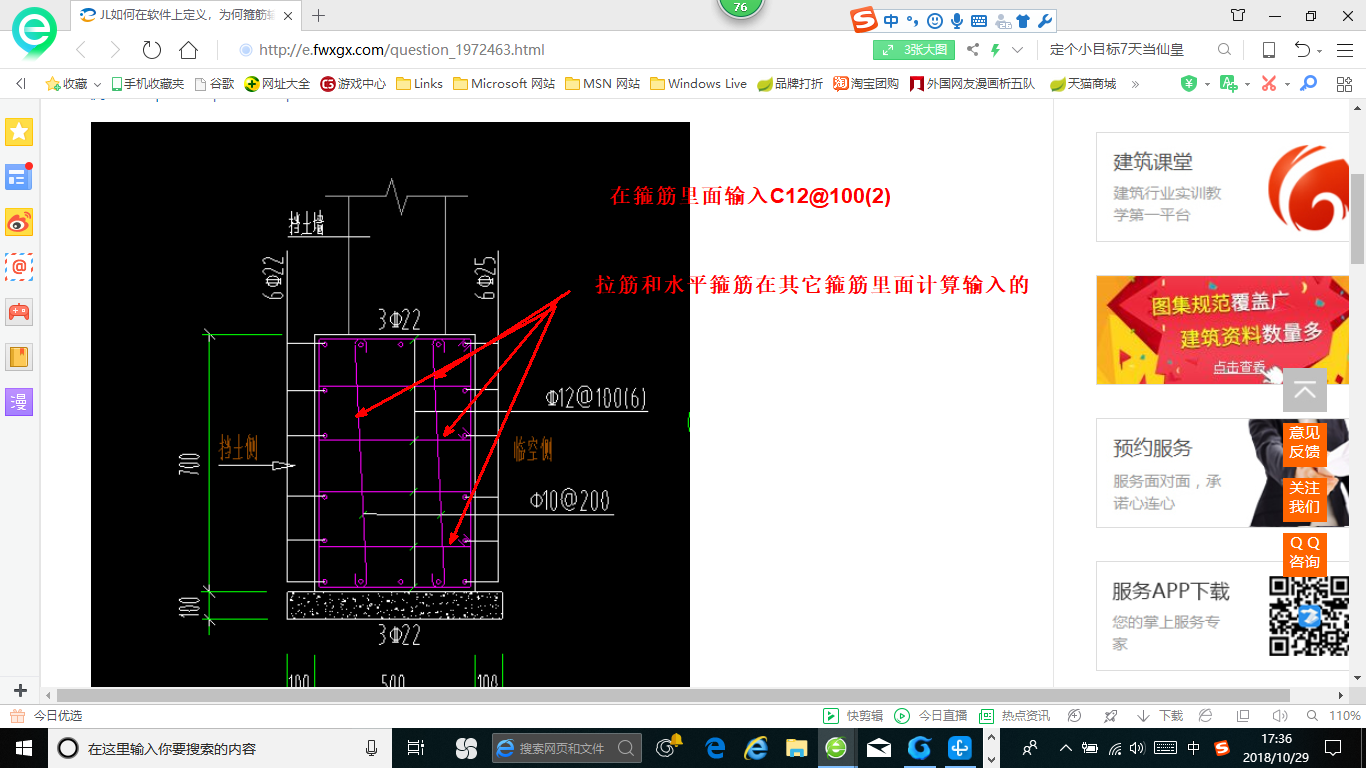Open the 谷歌 bookmark

pyautogui.click(x=215, y=84)
